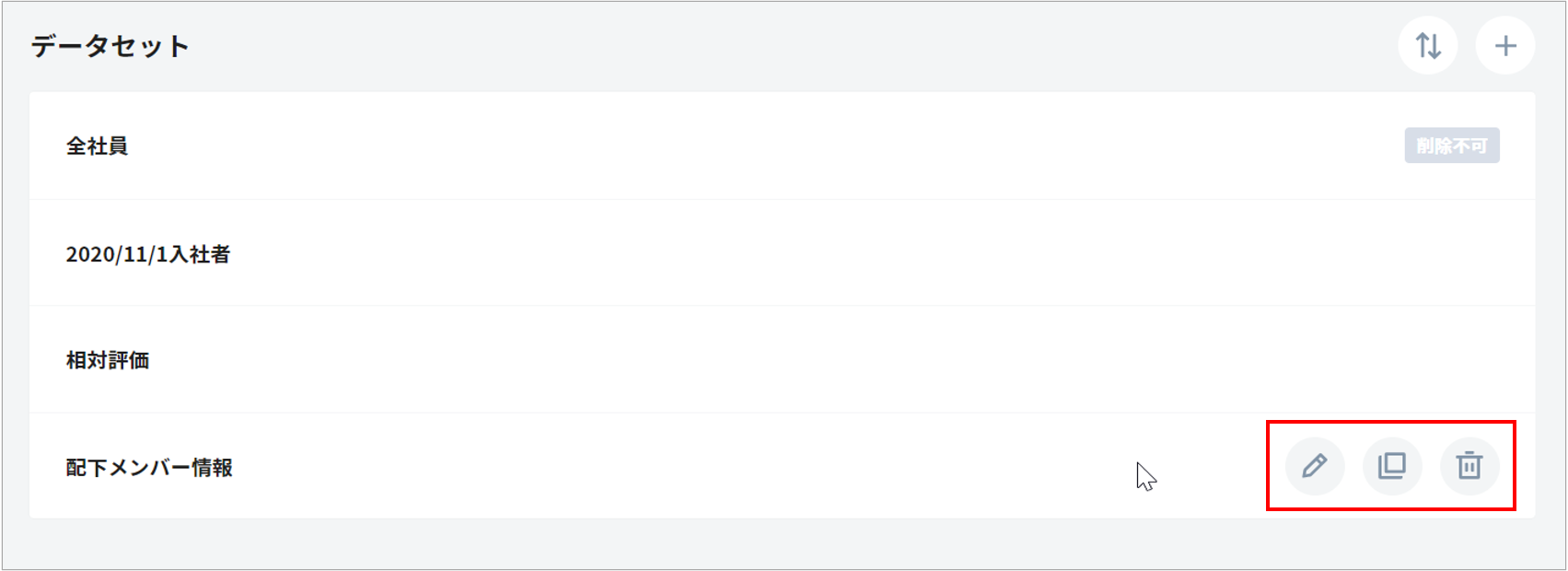Viewport: 1568px width, 571px height.
Task: Click the sort order arrows icon
Action: pos(1427,45)
